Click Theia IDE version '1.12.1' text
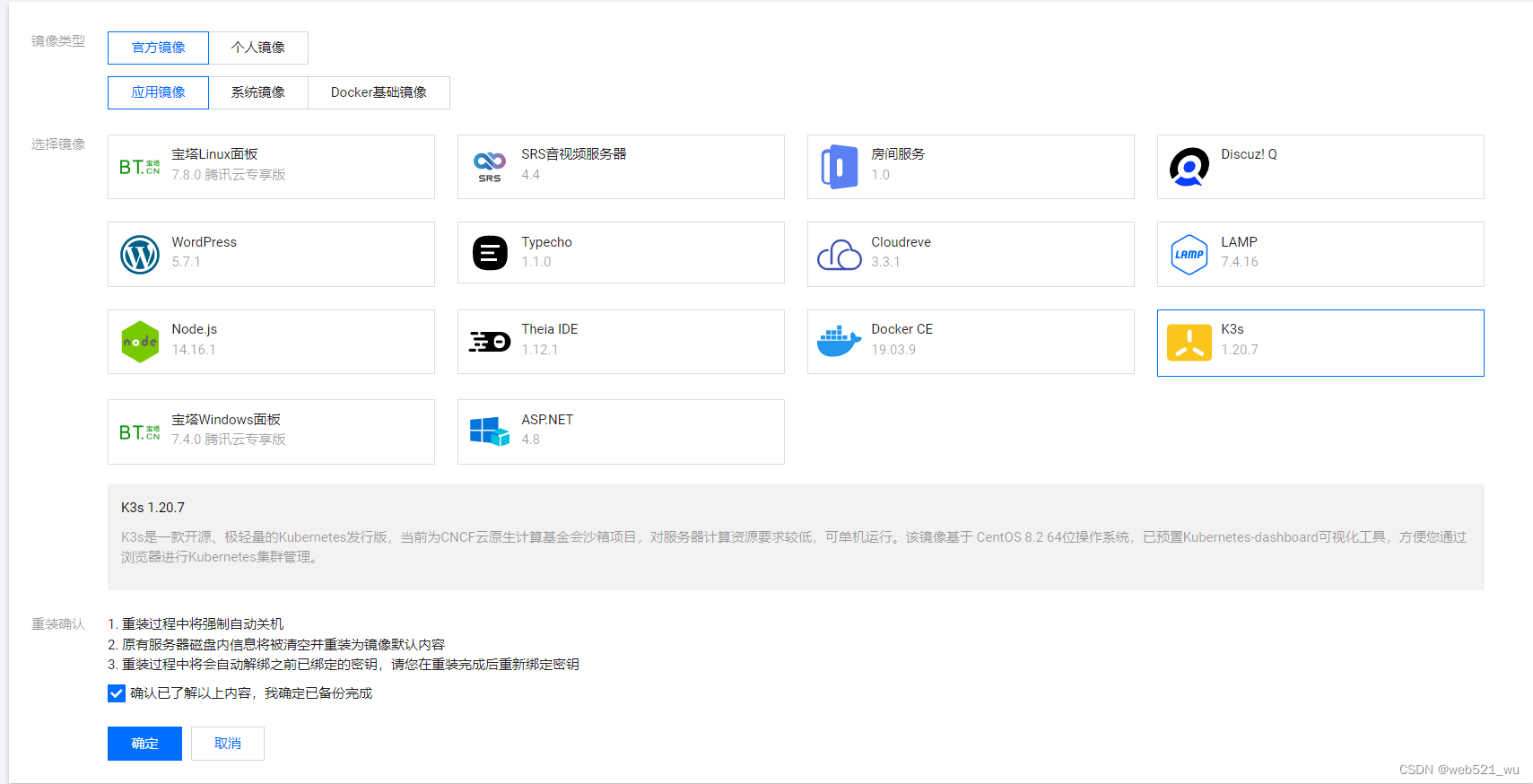This screenshot has height=784, width=1533. click(540, 350)
